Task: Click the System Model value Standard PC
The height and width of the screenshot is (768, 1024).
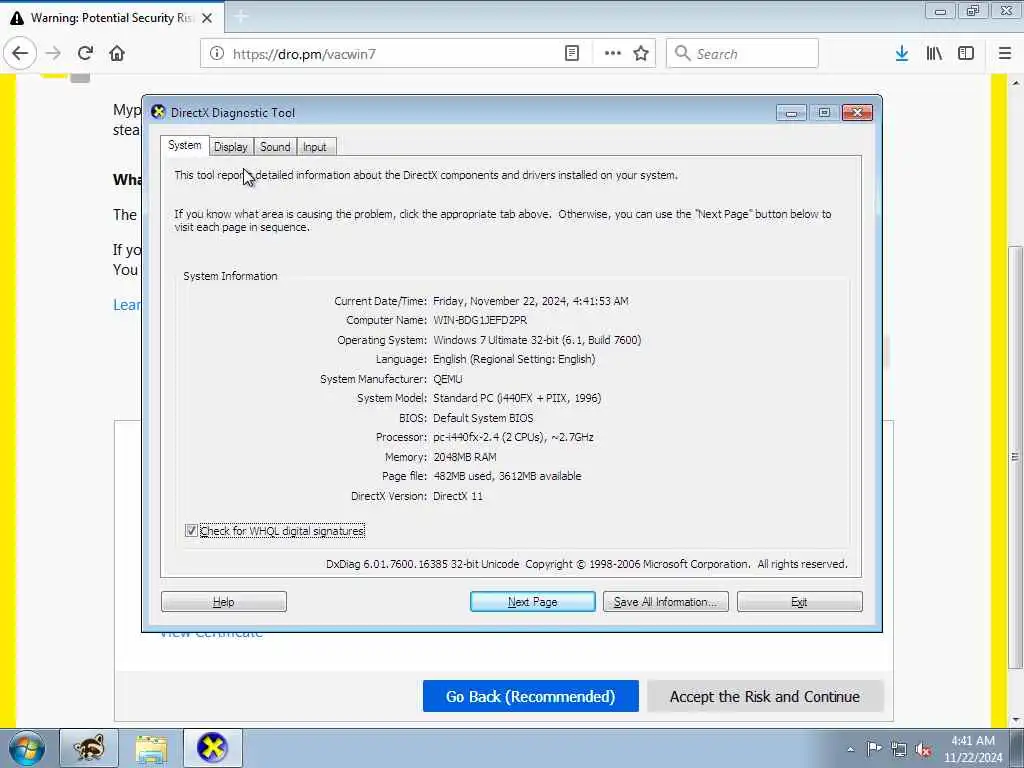Action: pyautogui.click(x=517, y=398)
